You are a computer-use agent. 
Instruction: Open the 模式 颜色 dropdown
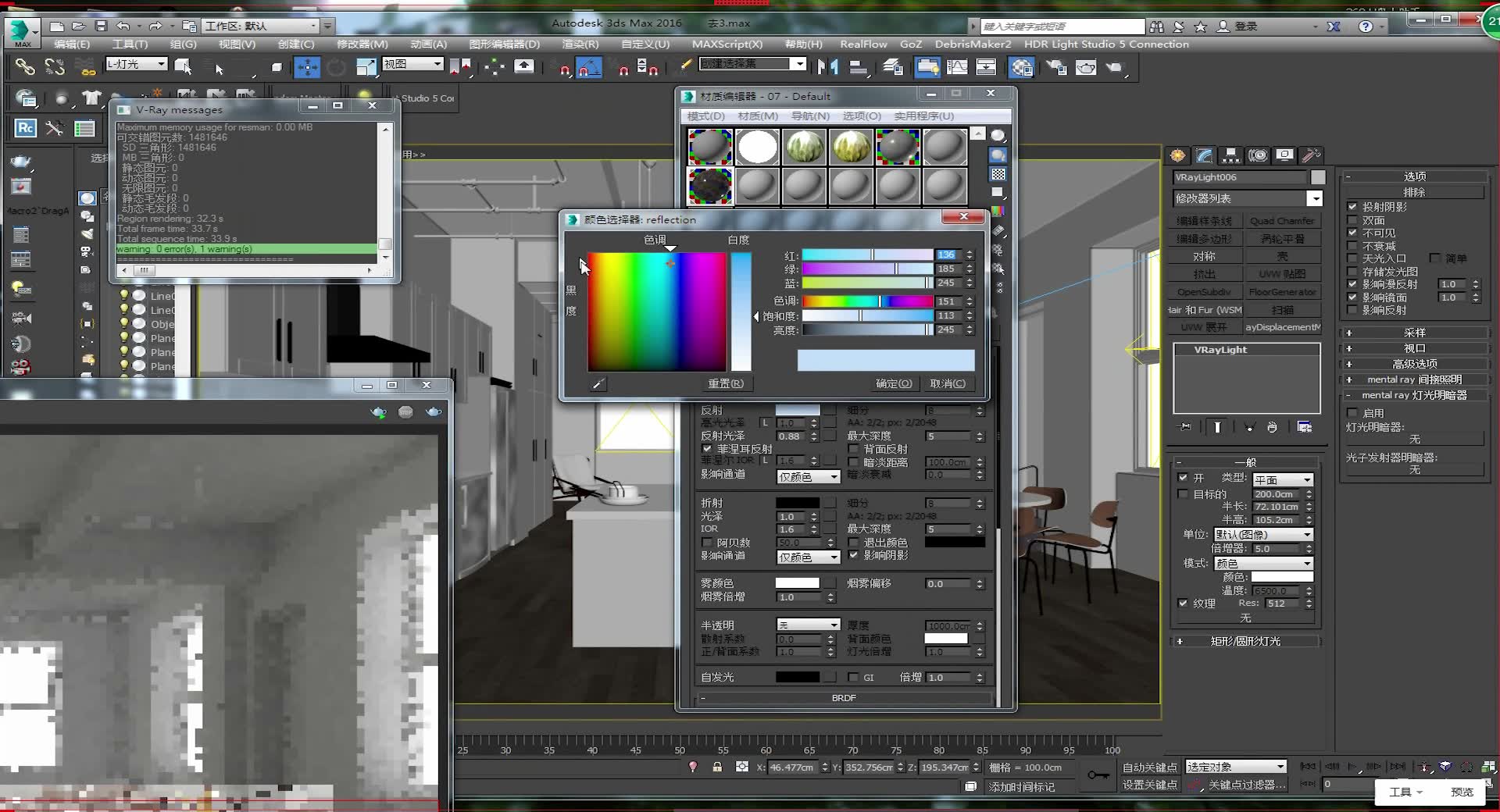tap(1263, 563)
